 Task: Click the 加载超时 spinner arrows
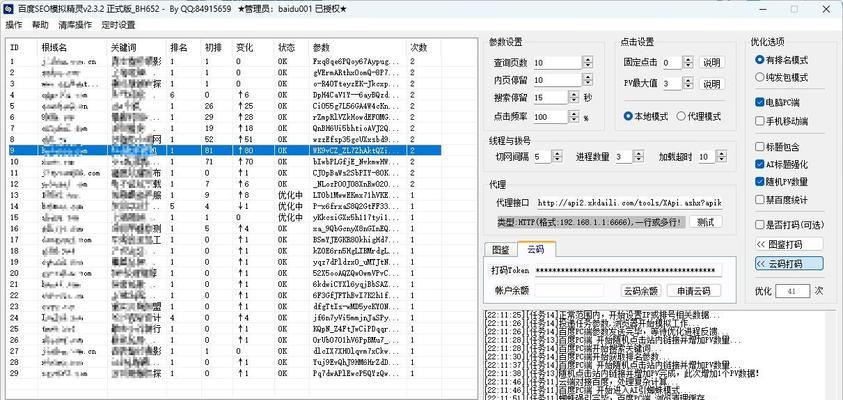click(721, 156)
